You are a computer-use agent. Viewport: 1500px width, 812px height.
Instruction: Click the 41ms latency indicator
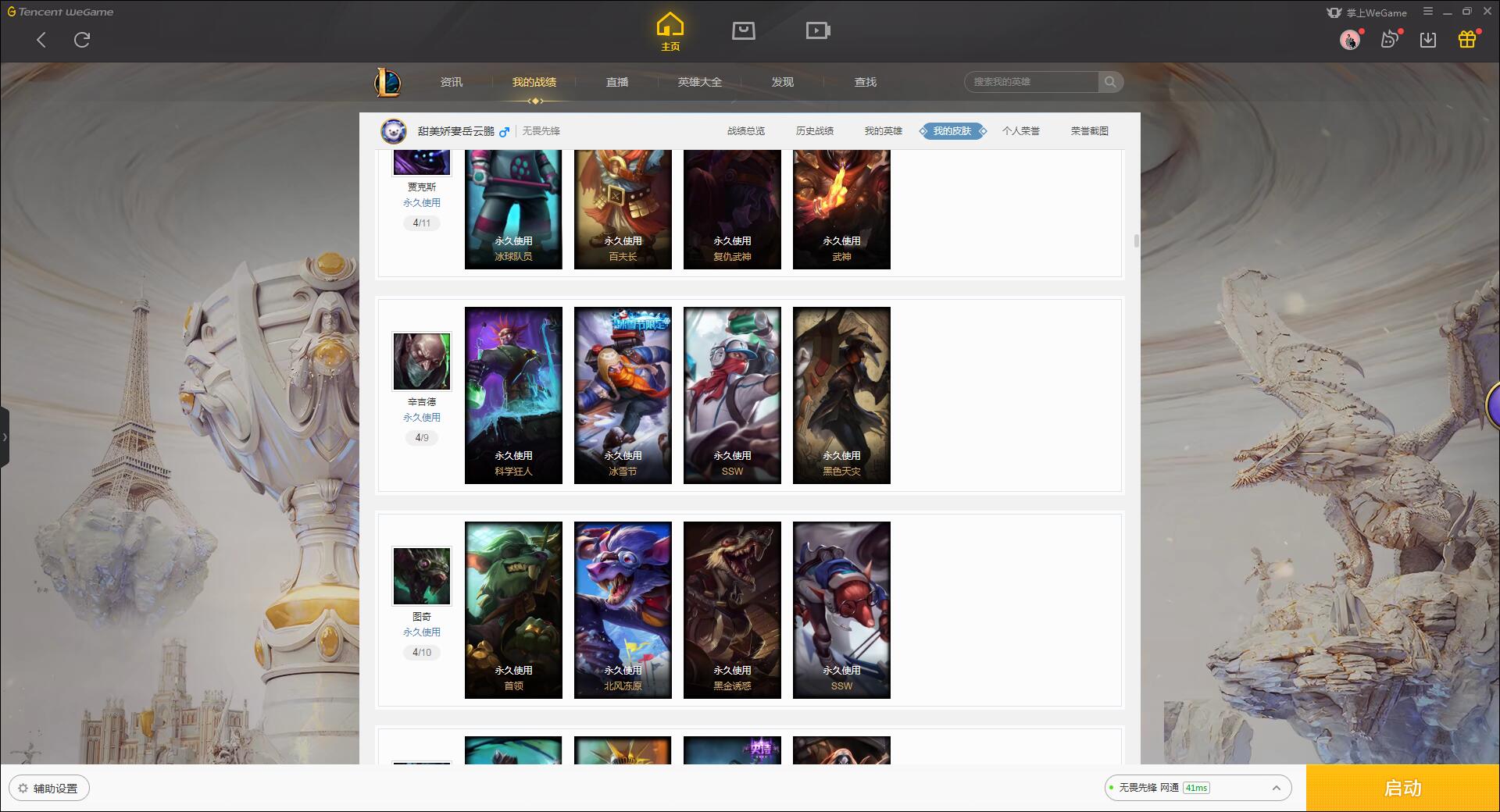tap(1196, 788)
